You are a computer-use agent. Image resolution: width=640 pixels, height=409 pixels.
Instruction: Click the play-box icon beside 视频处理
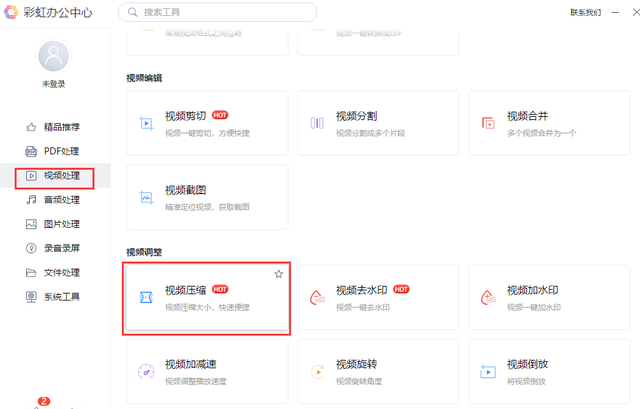(x=31, y=176)
